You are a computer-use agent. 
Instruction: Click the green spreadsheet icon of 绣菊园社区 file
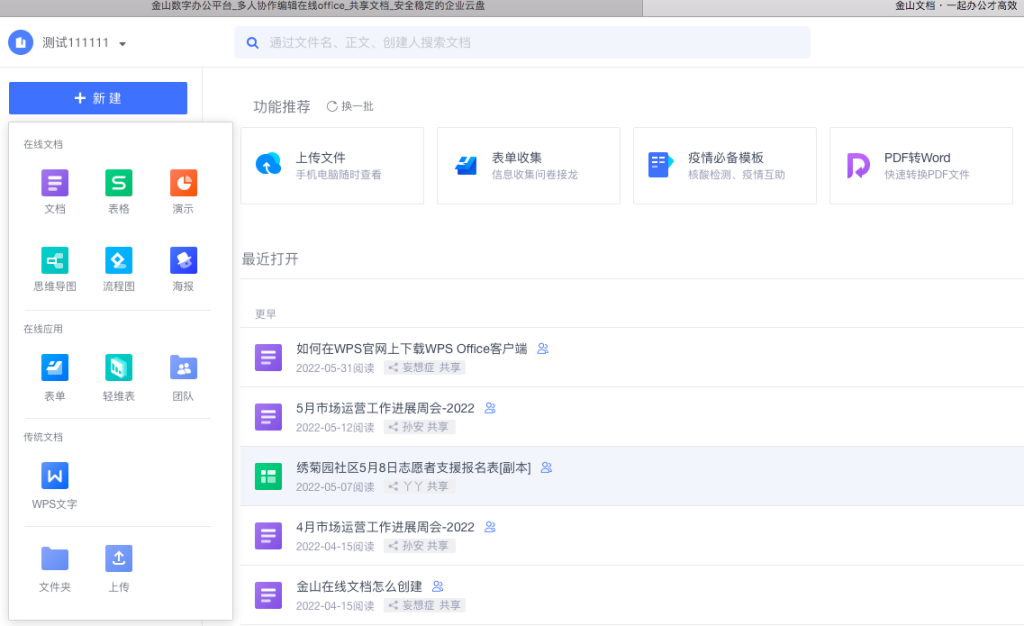[x=268, y=477]
